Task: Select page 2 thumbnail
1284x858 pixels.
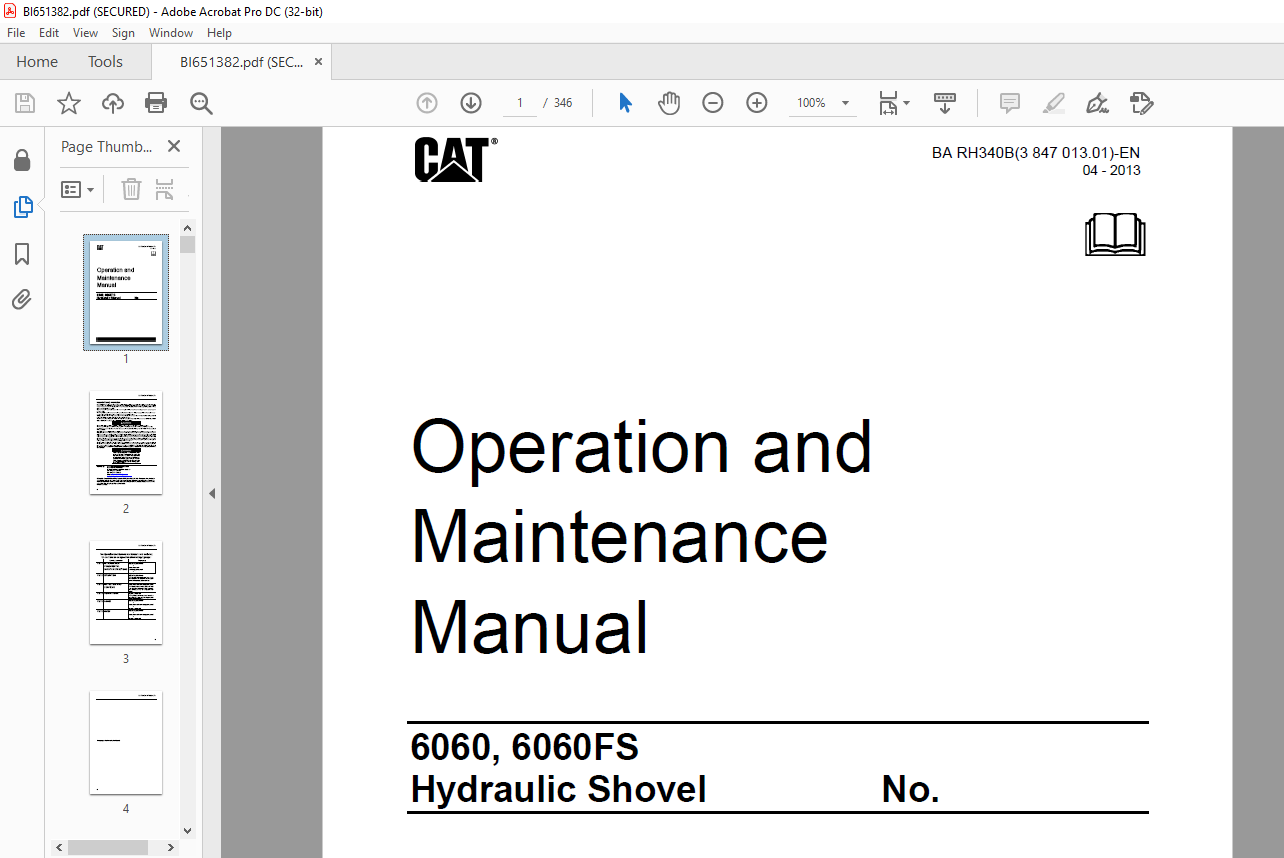Action: pos(126,442)
